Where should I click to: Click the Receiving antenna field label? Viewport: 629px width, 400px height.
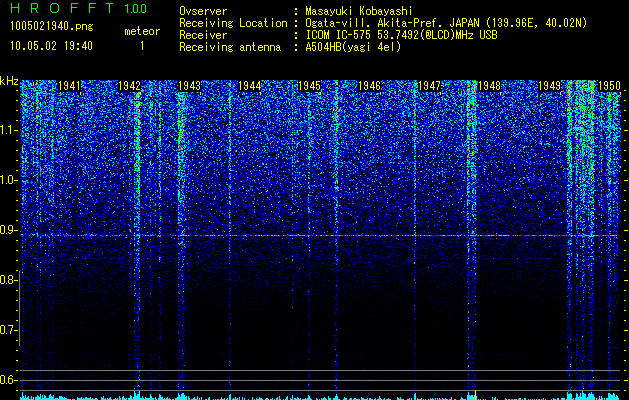coord(230,47)
